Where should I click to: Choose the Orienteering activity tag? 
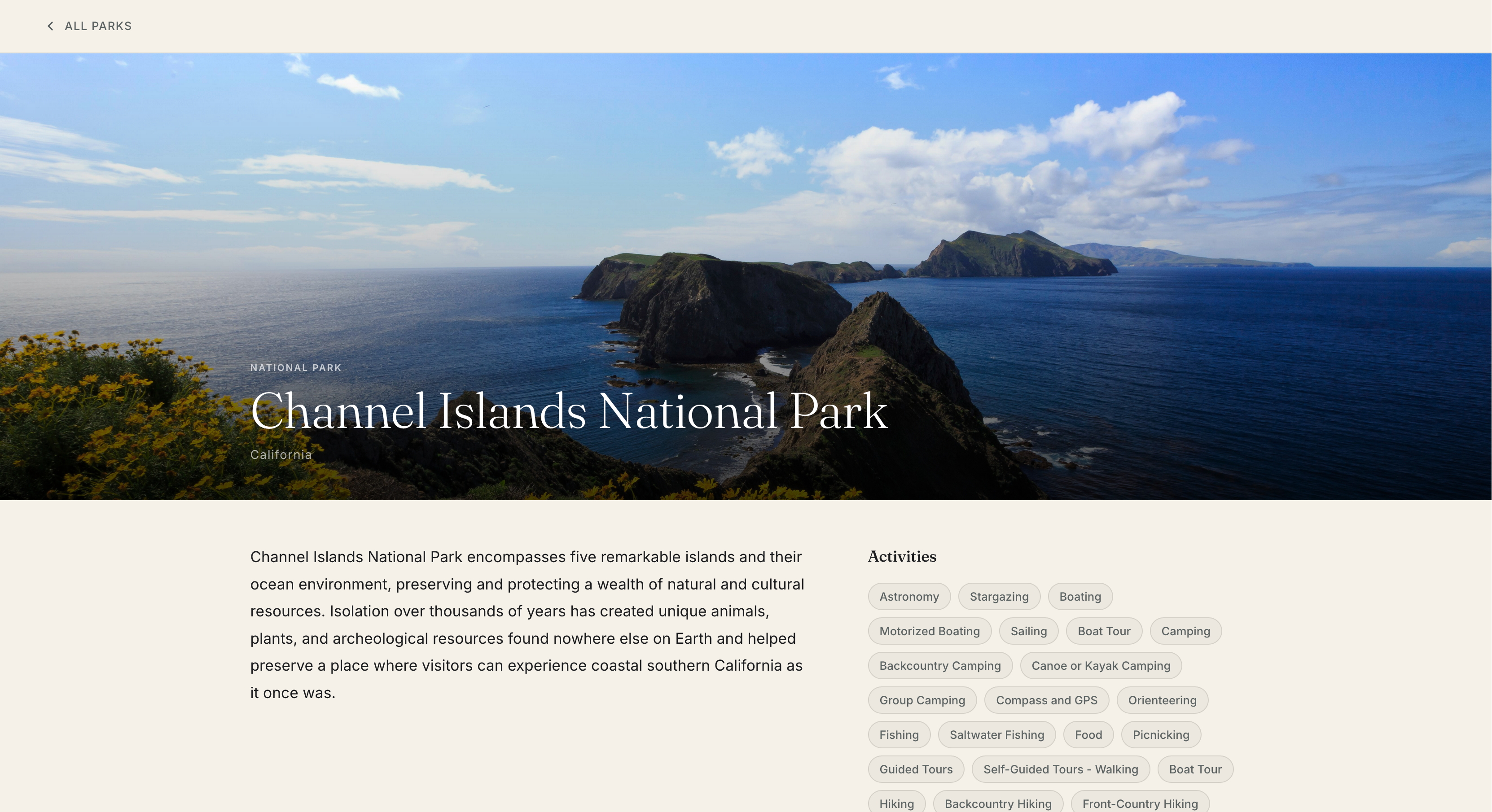click(x=1162, y=700)
